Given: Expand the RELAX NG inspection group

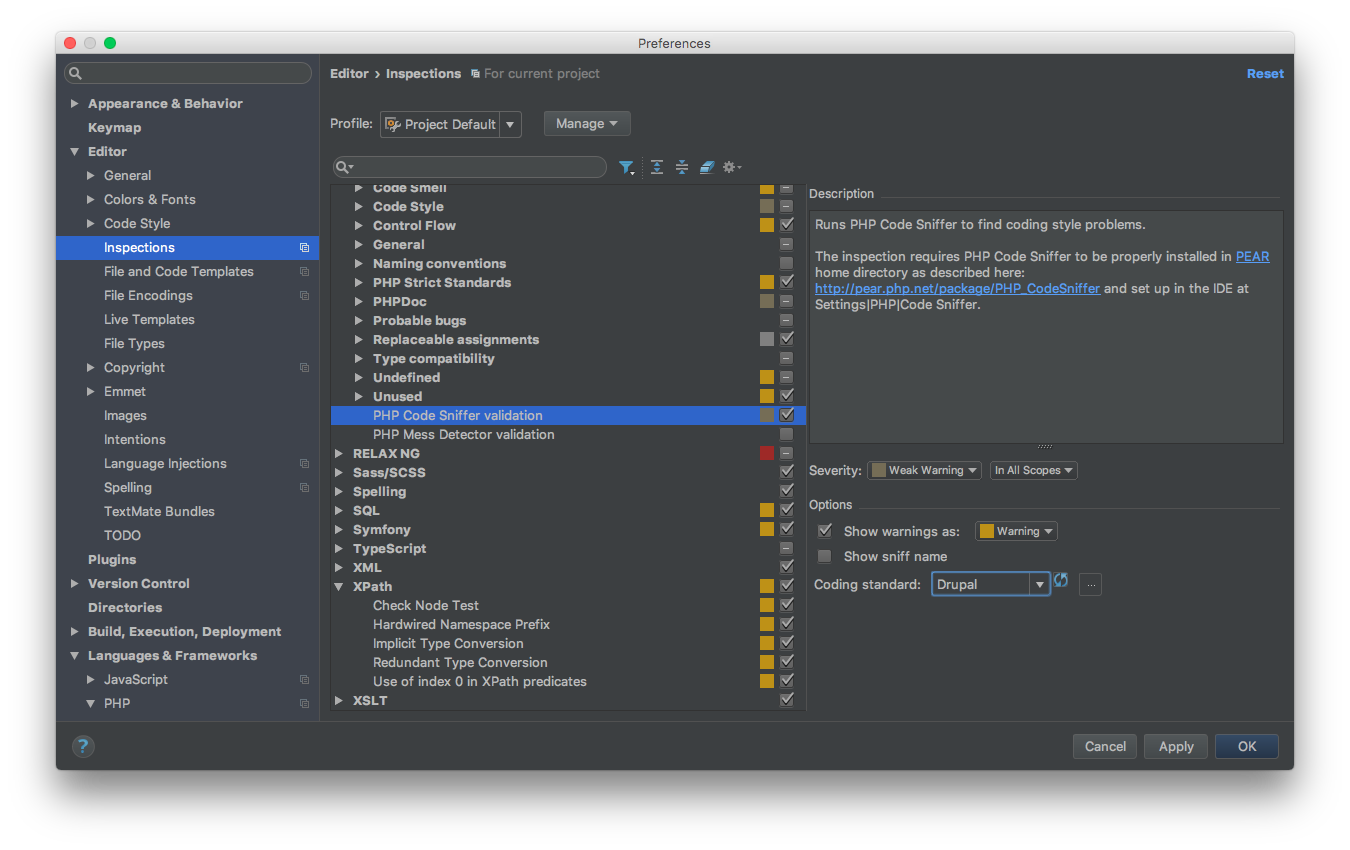Looking at the screenshot, I should [340, 453].
